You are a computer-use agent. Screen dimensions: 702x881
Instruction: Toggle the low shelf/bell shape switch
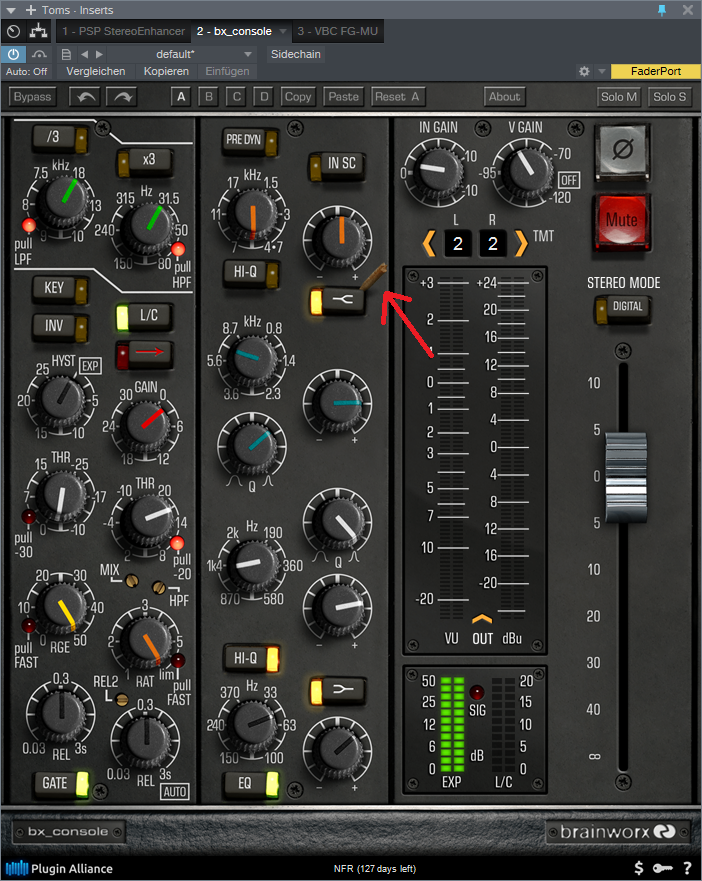pos(338,691)
